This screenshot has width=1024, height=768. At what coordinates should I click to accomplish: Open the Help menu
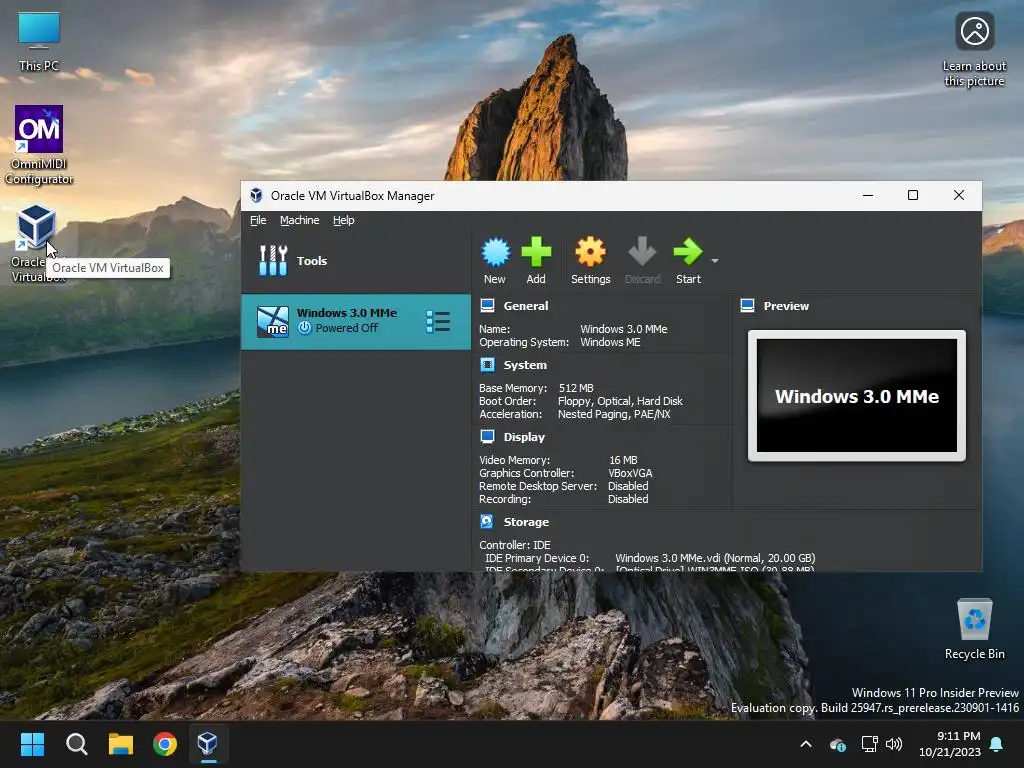tap(344, 220)
